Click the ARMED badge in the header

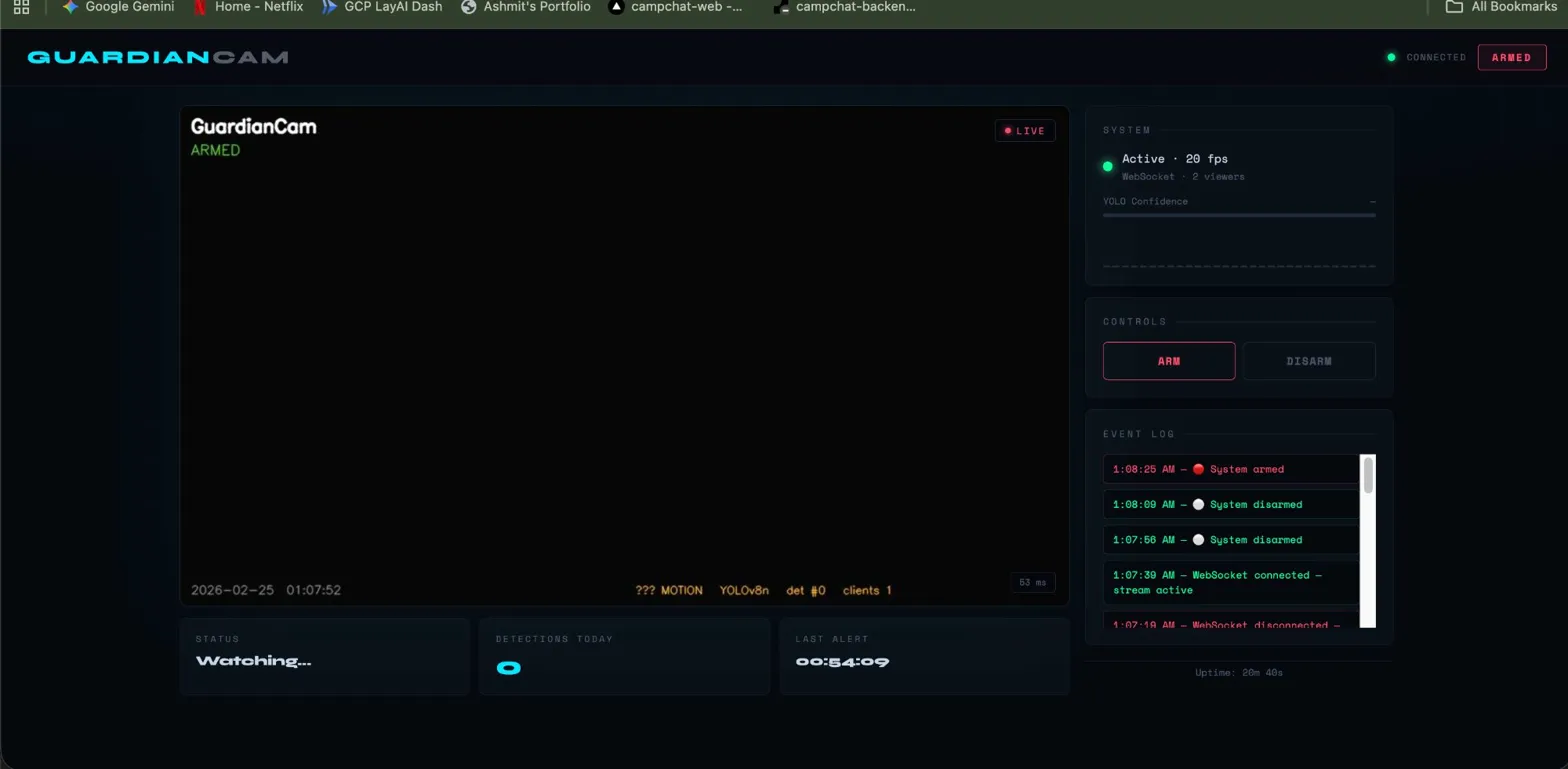click(x=1511, y=57)
